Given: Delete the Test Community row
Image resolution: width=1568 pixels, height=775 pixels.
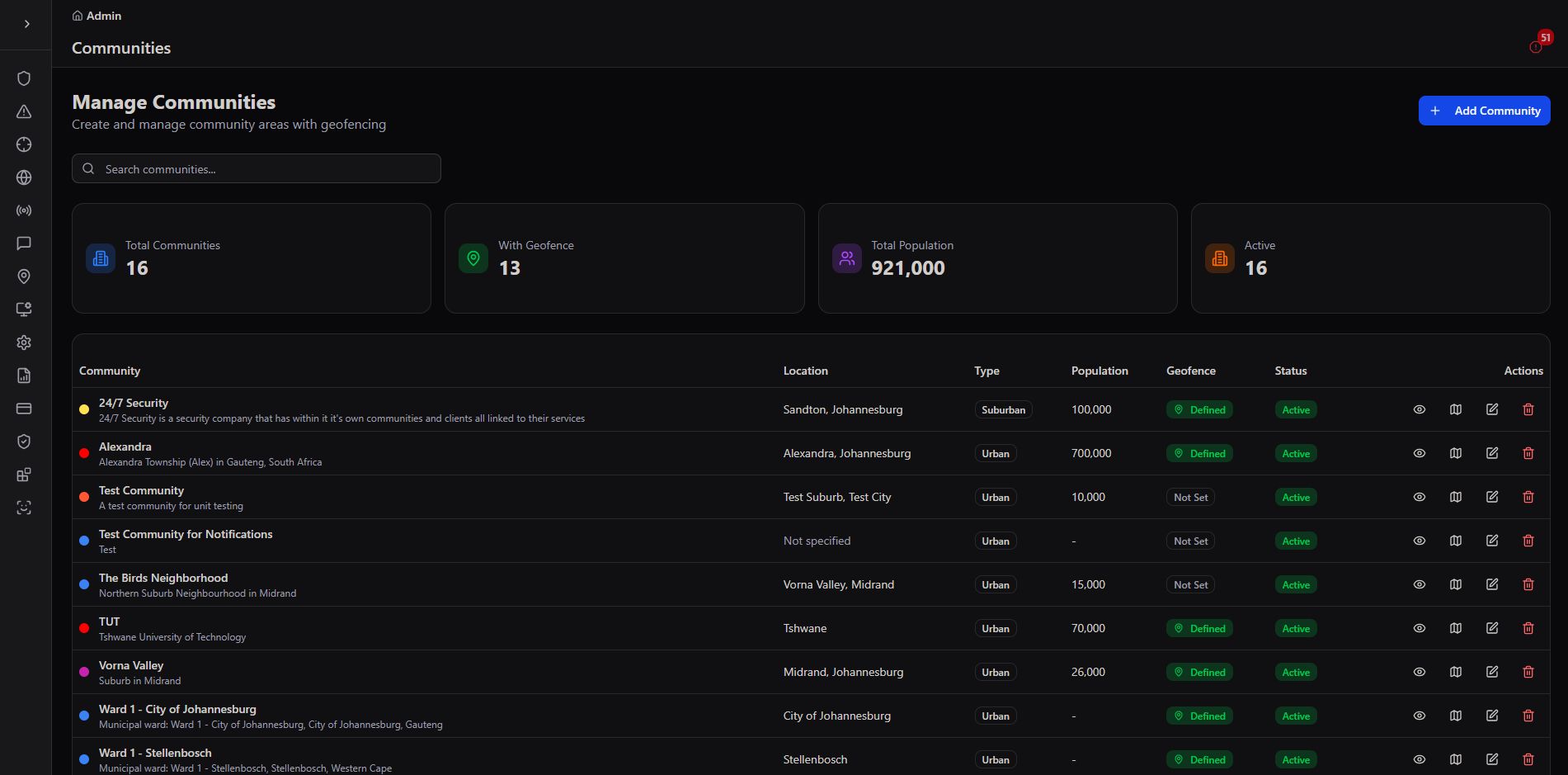Looking at the screenshot, I should (1528, 497).
